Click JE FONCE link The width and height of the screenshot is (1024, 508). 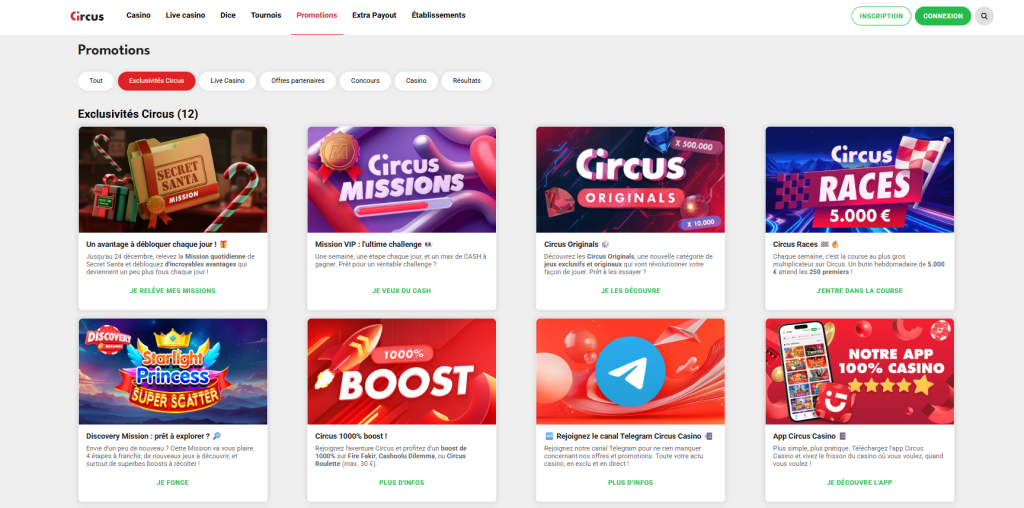tap(173, 483)
